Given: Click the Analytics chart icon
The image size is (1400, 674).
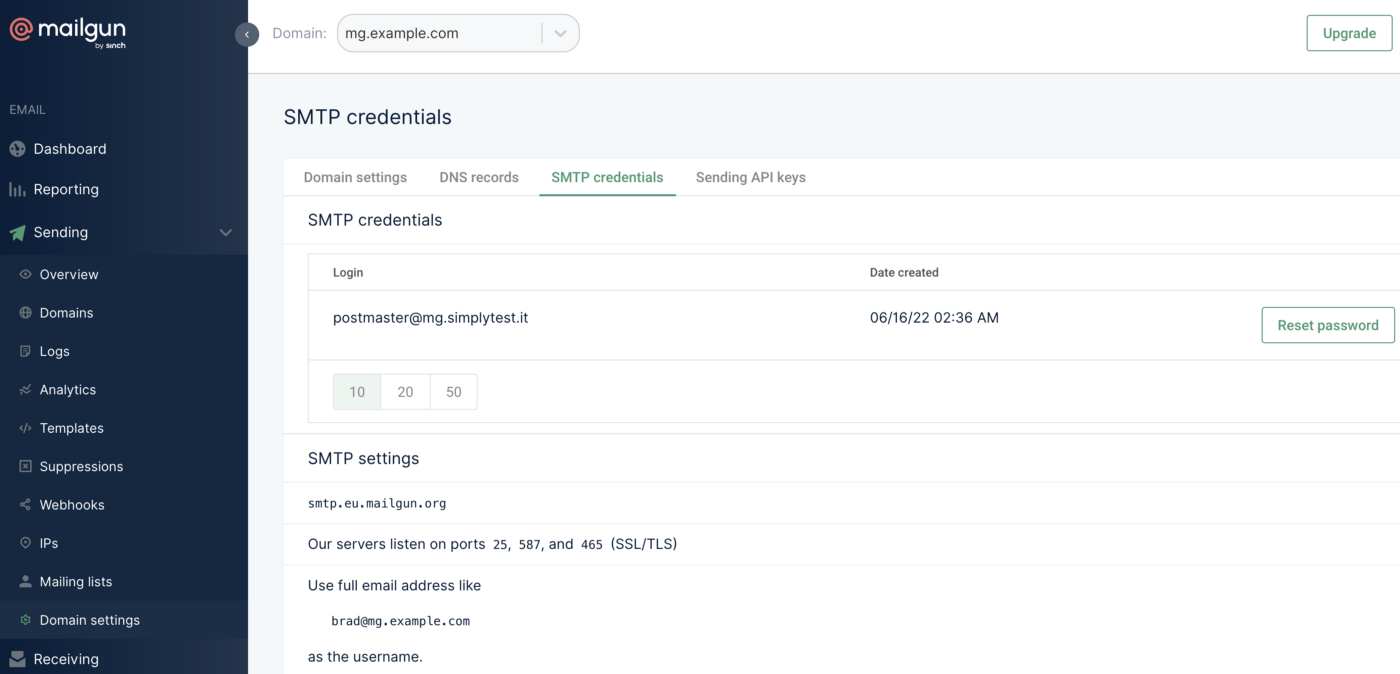Looking at the screenshot, I should (x=26, y=390).
